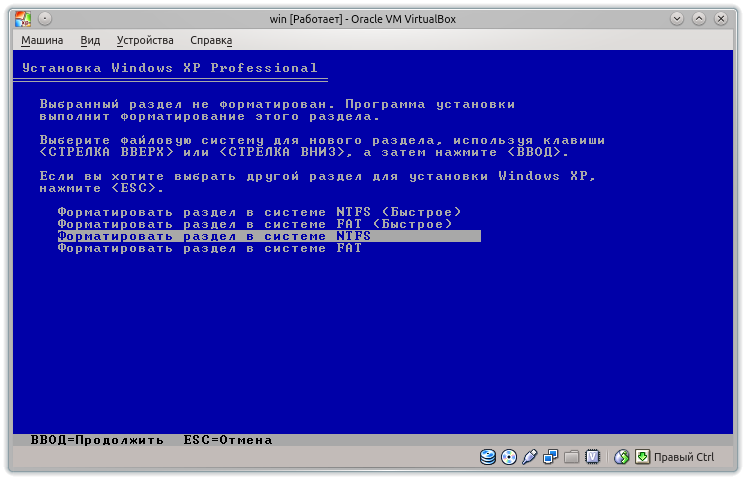This screenshot has height=480, width=746.
Task: Close the VirtualBox window
Action: click(x=721, y=19)
